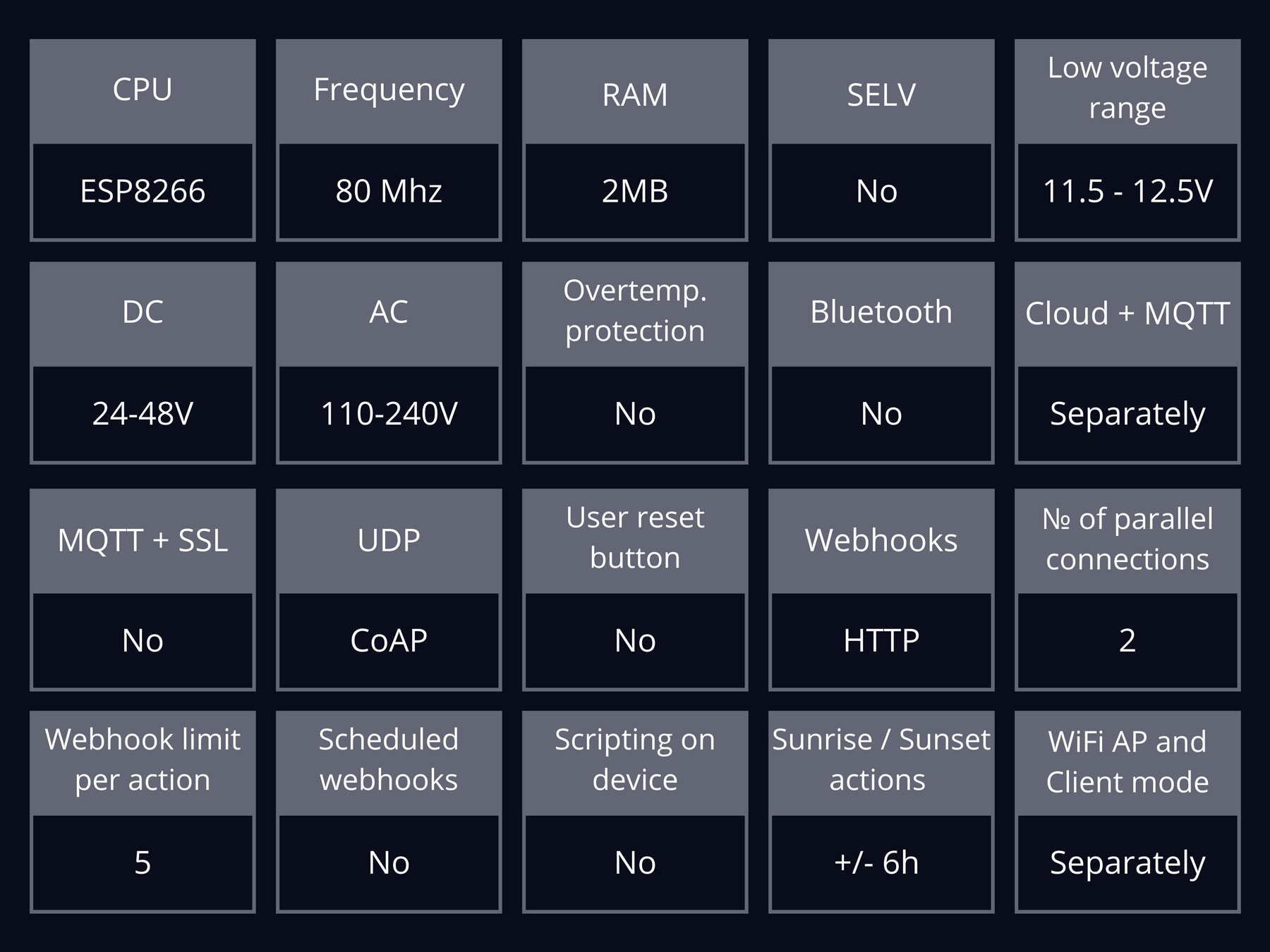Click the SELV header cell
This screenshot has height=952, width=1270.
tap(881, 90)
